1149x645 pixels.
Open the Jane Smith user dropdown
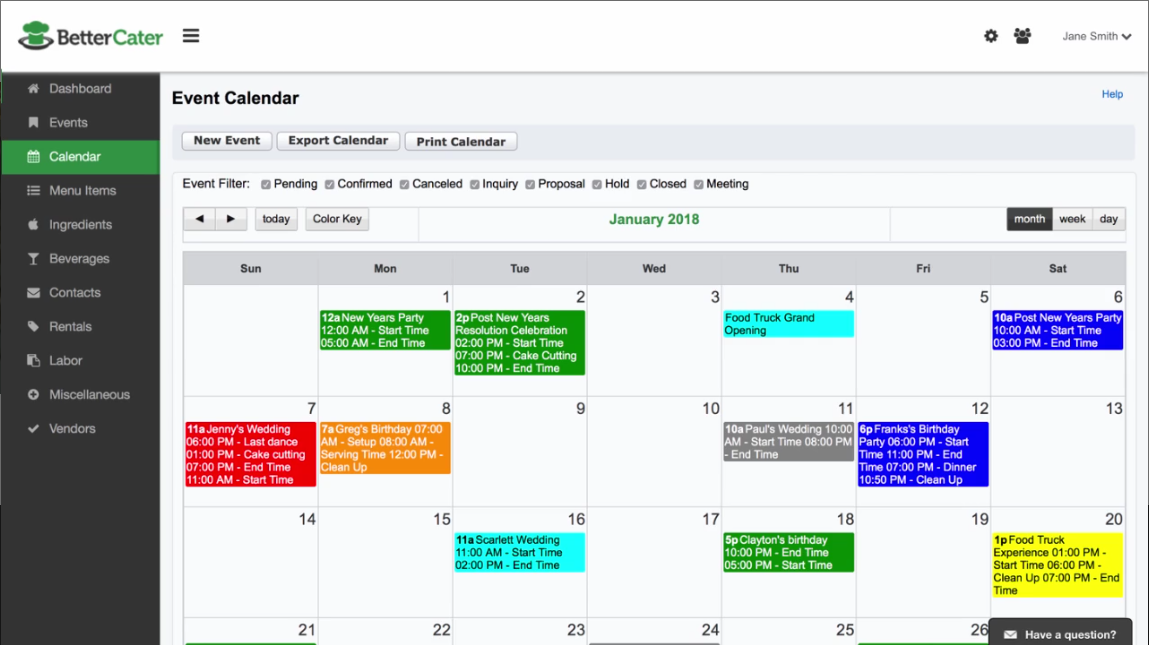click(1096, 36)
